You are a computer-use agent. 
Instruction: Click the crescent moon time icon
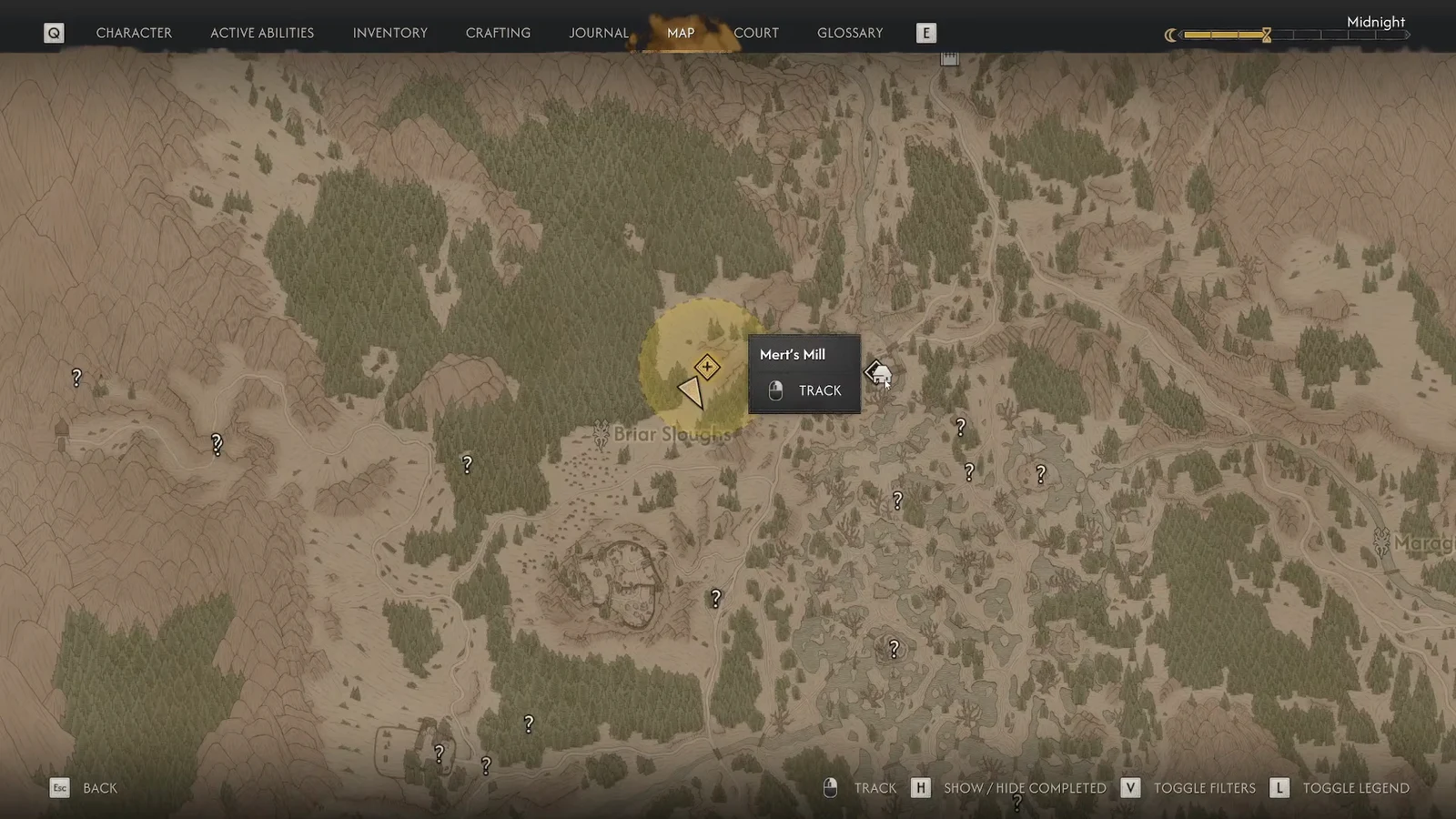pos(1170,35)
